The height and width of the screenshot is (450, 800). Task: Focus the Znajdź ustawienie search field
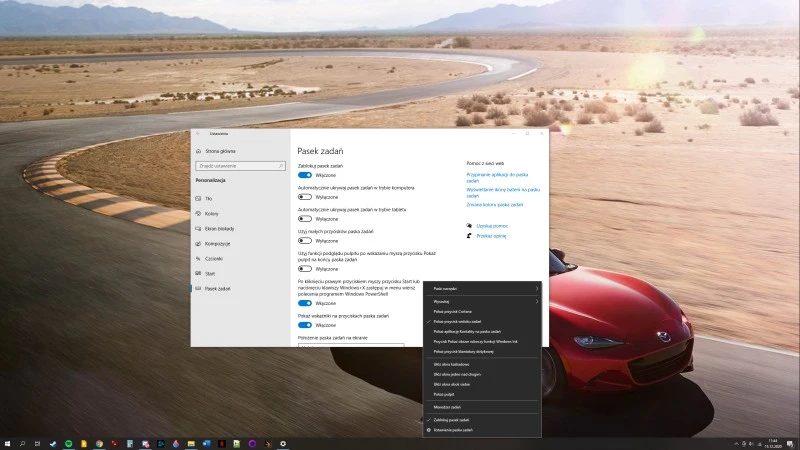pyautogui.click(x=240, y=166)
